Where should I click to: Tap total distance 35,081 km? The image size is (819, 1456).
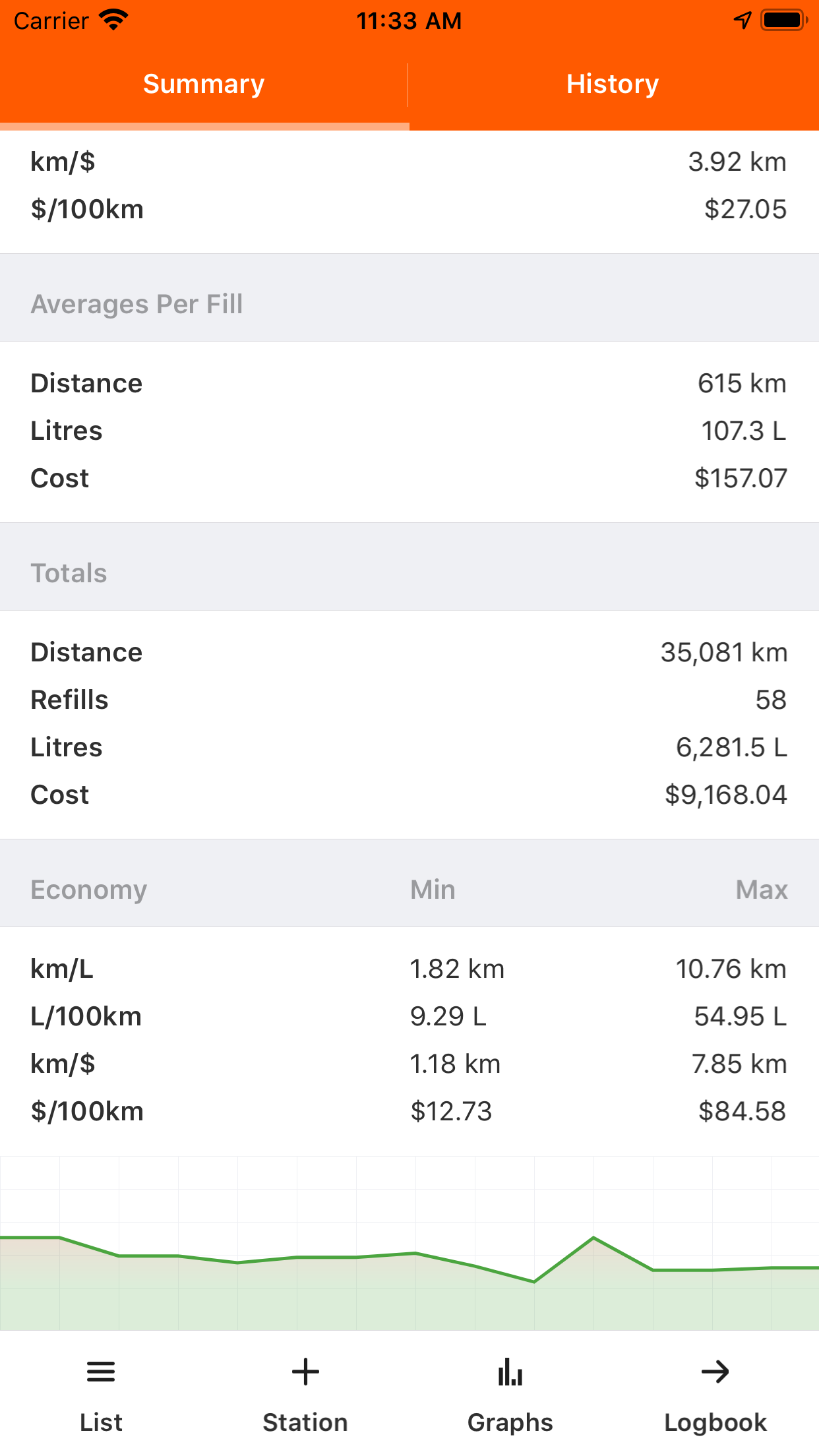coord(724,652)
